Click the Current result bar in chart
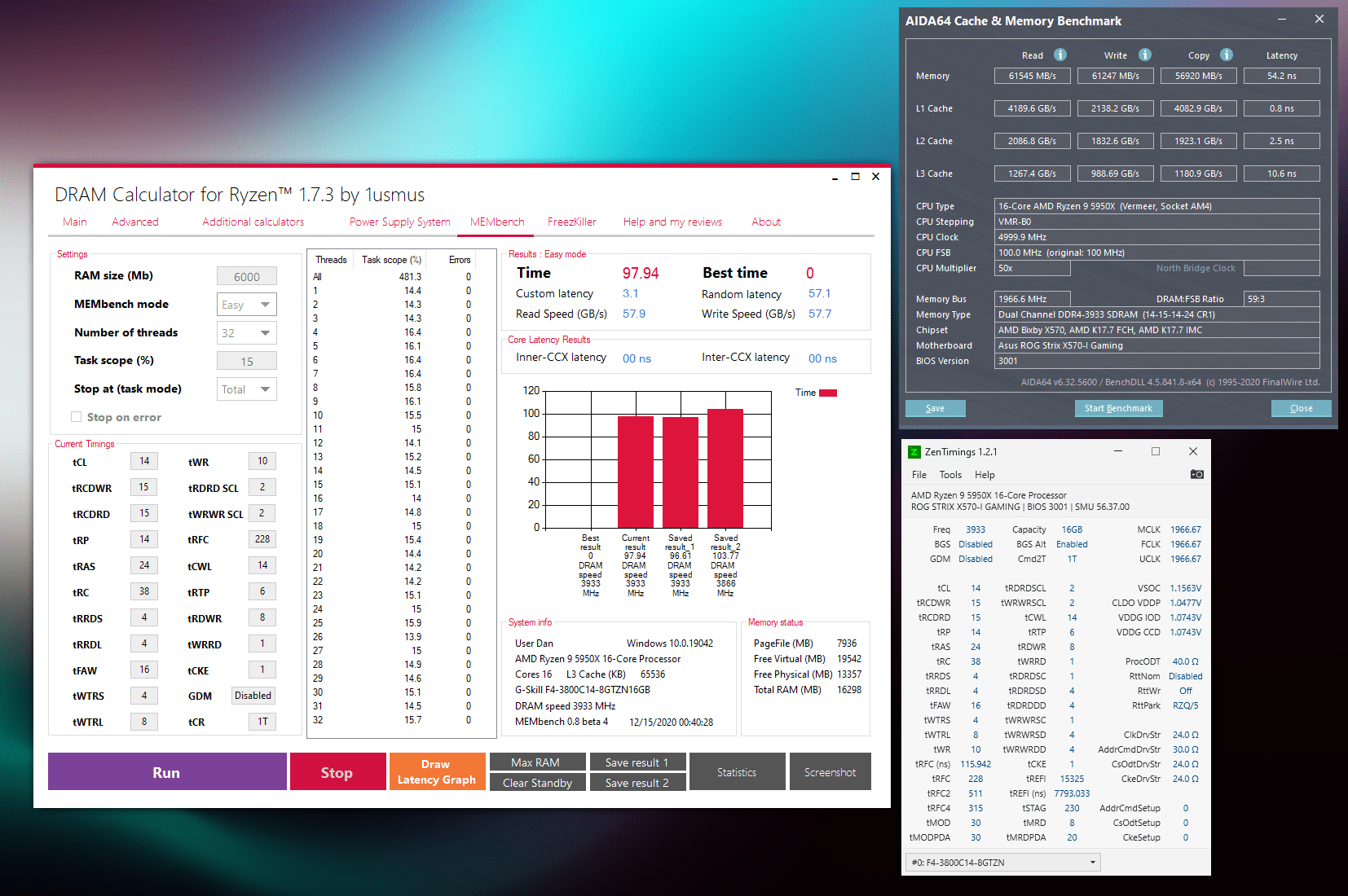 636,472
